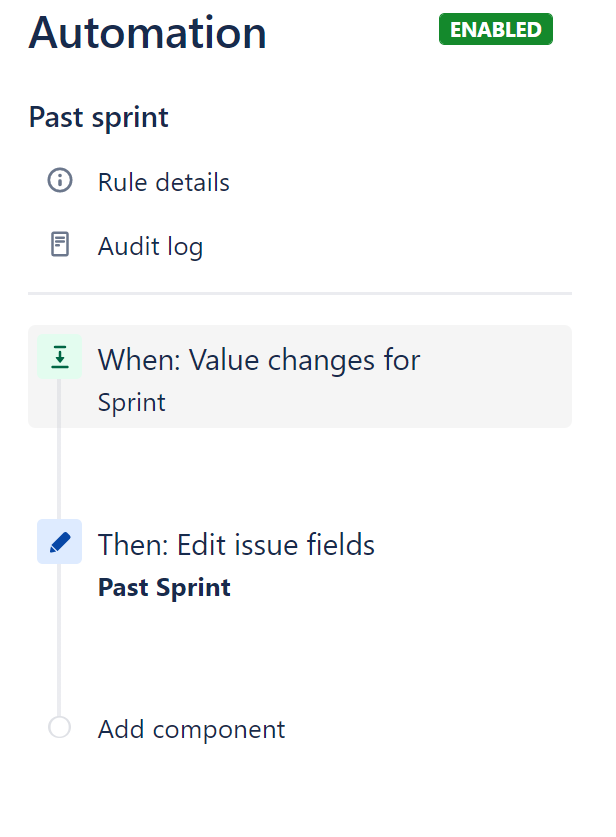616x837 pixels.
Task: Click the bold 'Past Sprint' field label
Action: pos(164,587)
